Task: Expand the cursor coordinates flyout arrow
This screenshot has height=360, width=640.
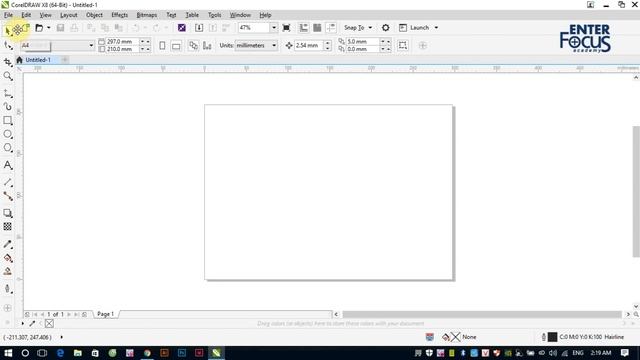Action: (61, 337)
